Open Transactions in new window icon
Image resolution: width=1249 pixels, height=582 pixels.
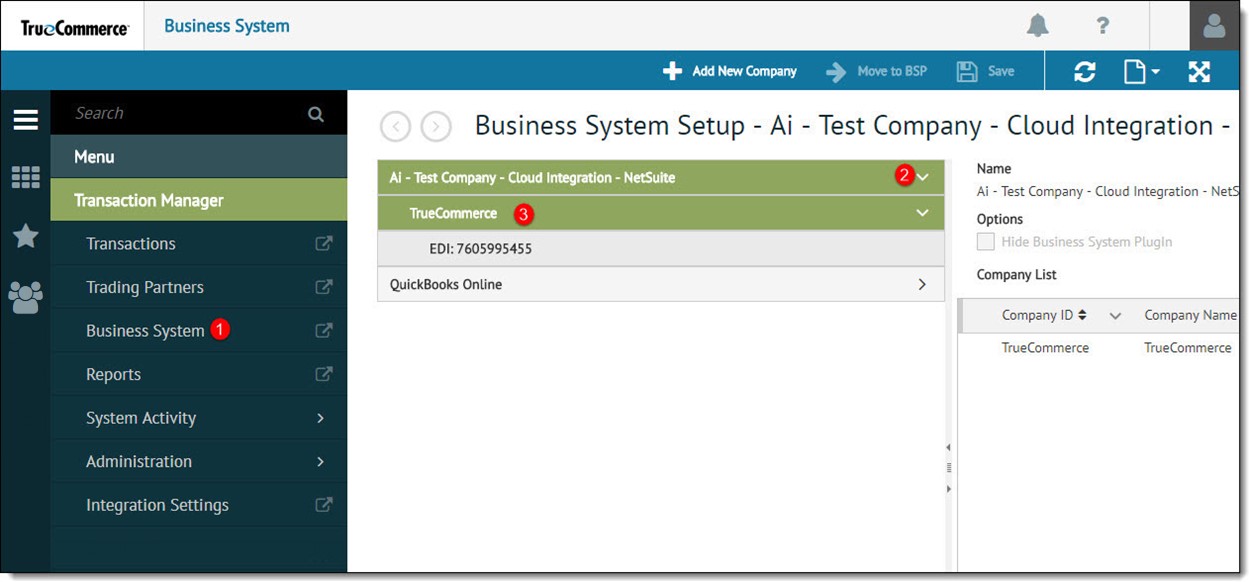click(323, 243)
